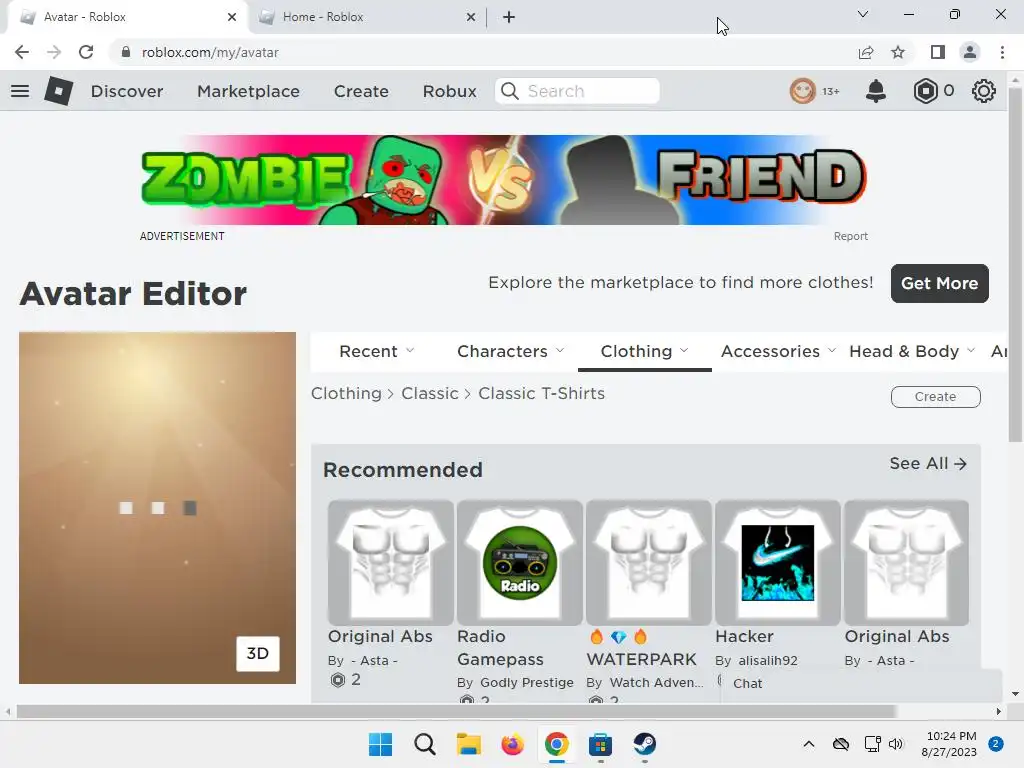Toggle the browser side panel icon
This screenshot has height=768, width=1024.
(938, 52)
